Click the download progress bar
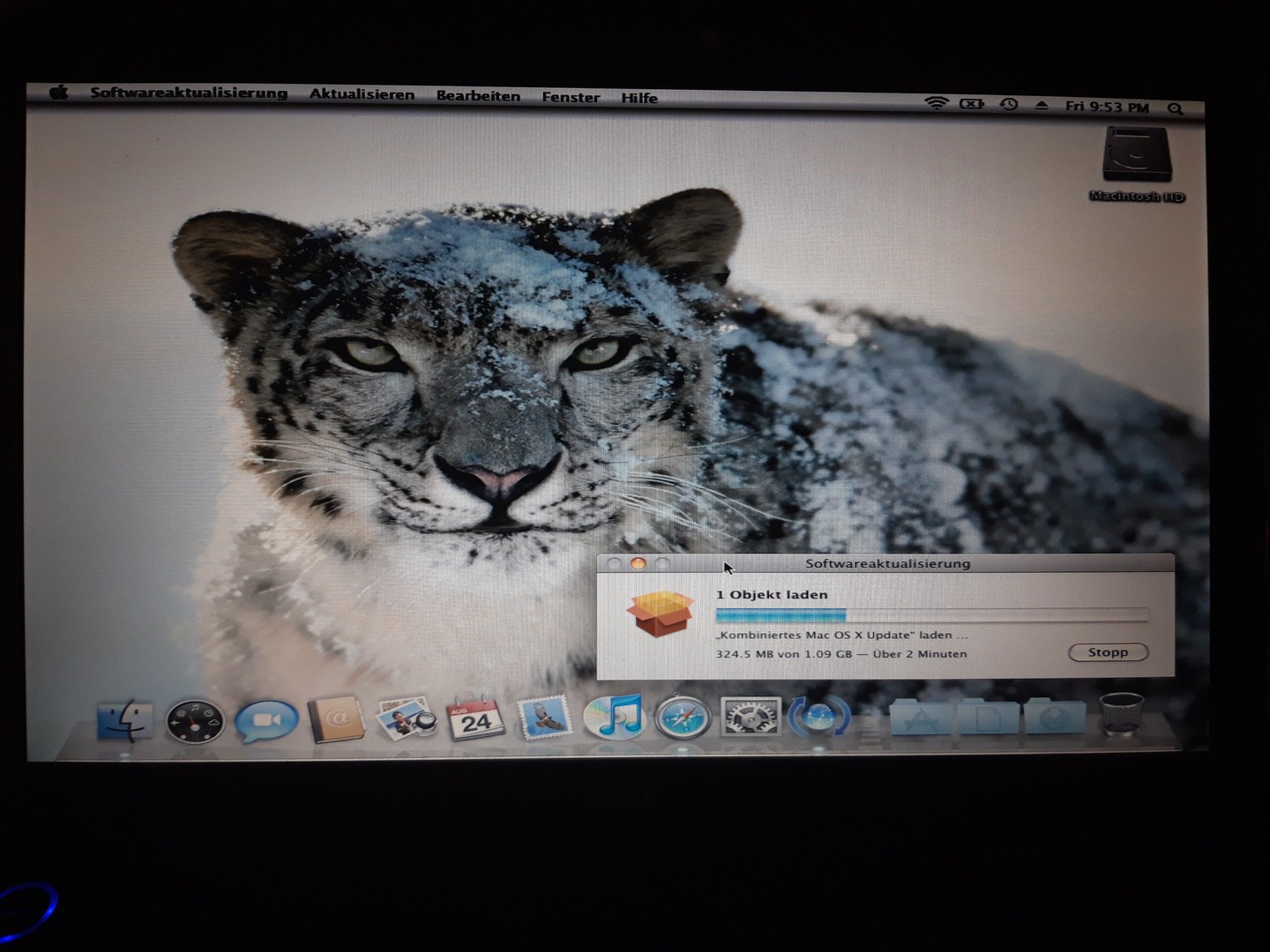The width and height of the screenshot is (1270, 952). pyautogui.click(x=932, y=615)
